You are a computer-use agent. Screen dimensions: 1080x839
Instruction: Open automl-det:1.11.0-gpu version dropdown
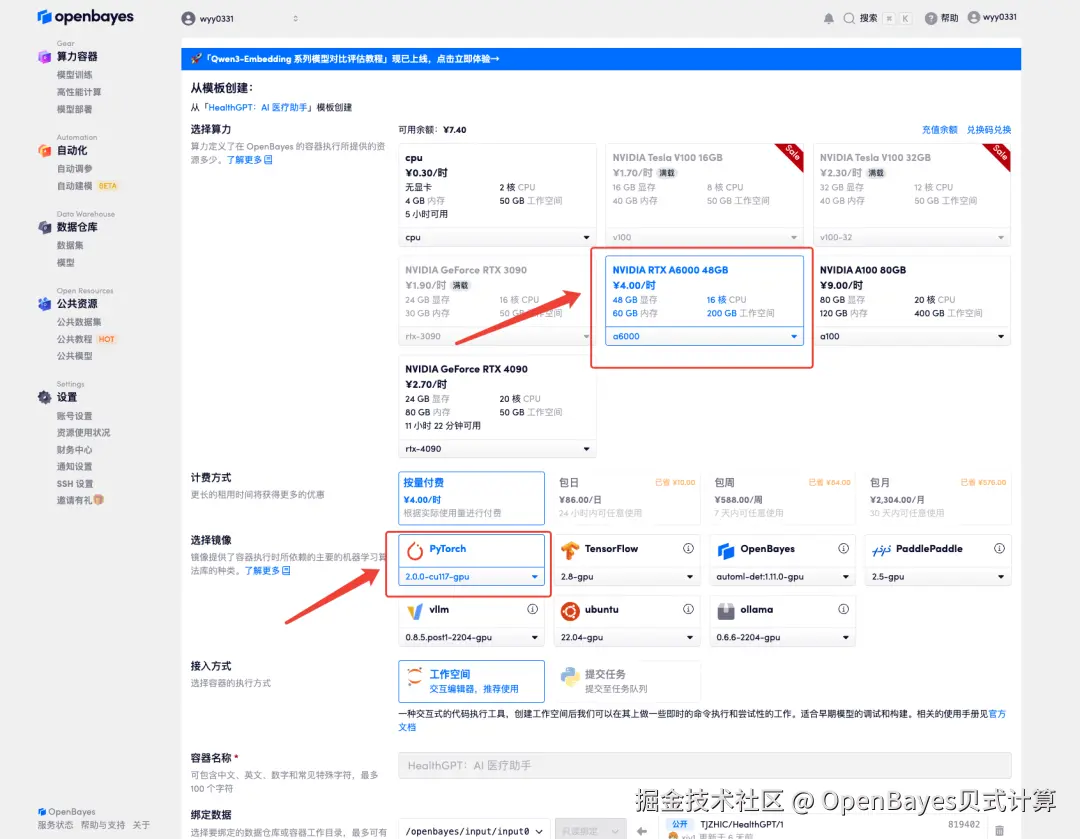pos(782,577)
